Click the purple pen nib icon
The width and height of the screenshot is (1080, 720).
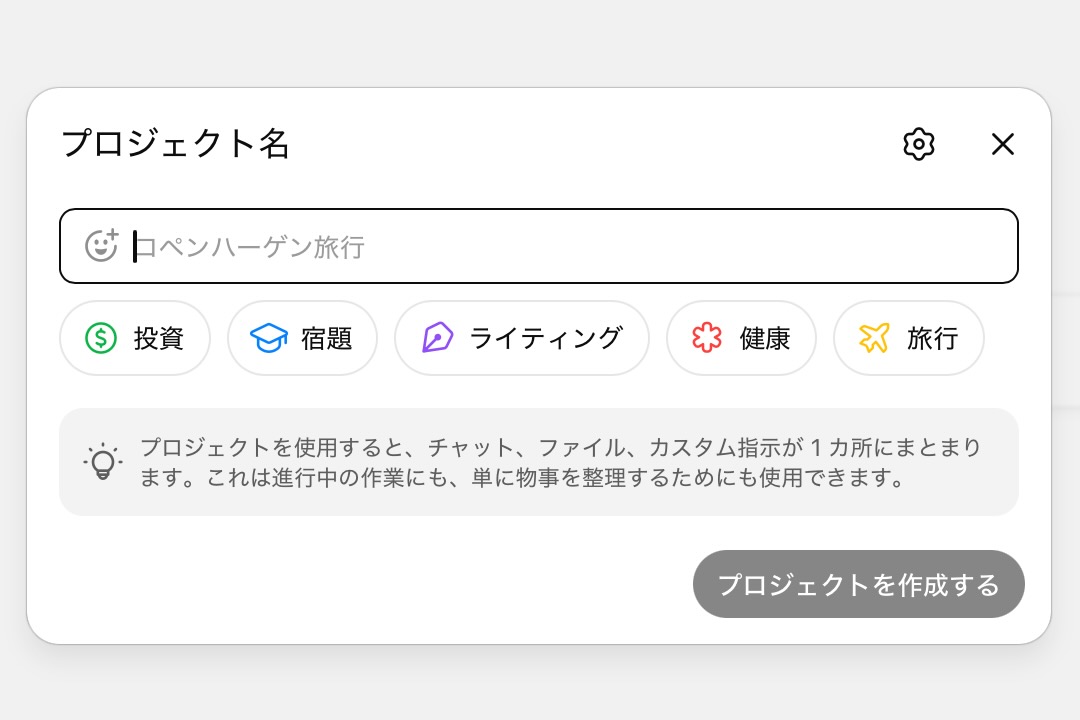(437, 338)
